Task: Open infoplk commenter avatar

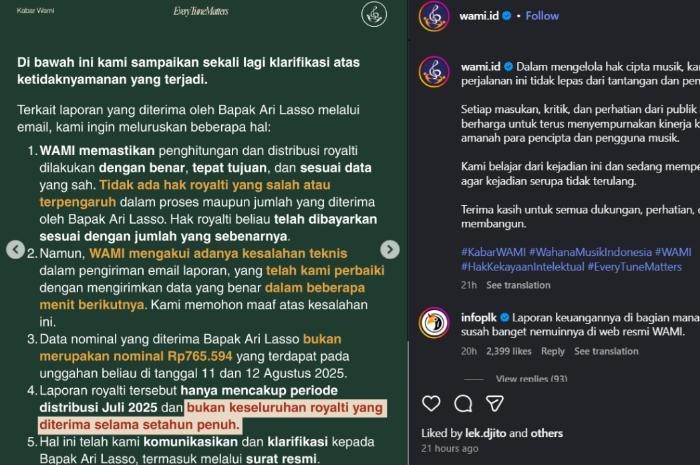Action: coord(434,323)
